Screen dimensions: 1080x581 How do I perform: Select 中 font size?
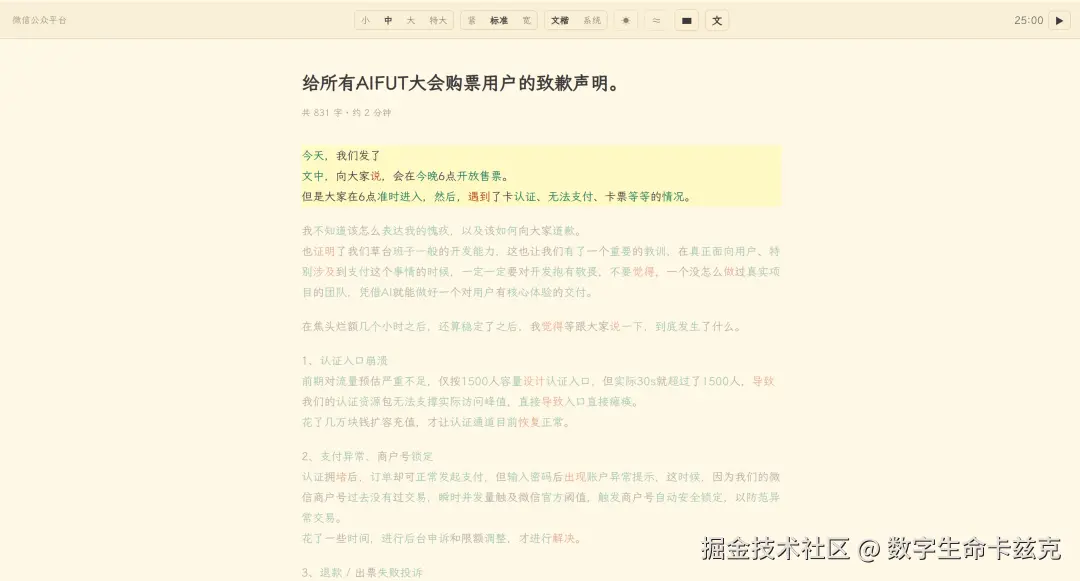tap(387, 20)
